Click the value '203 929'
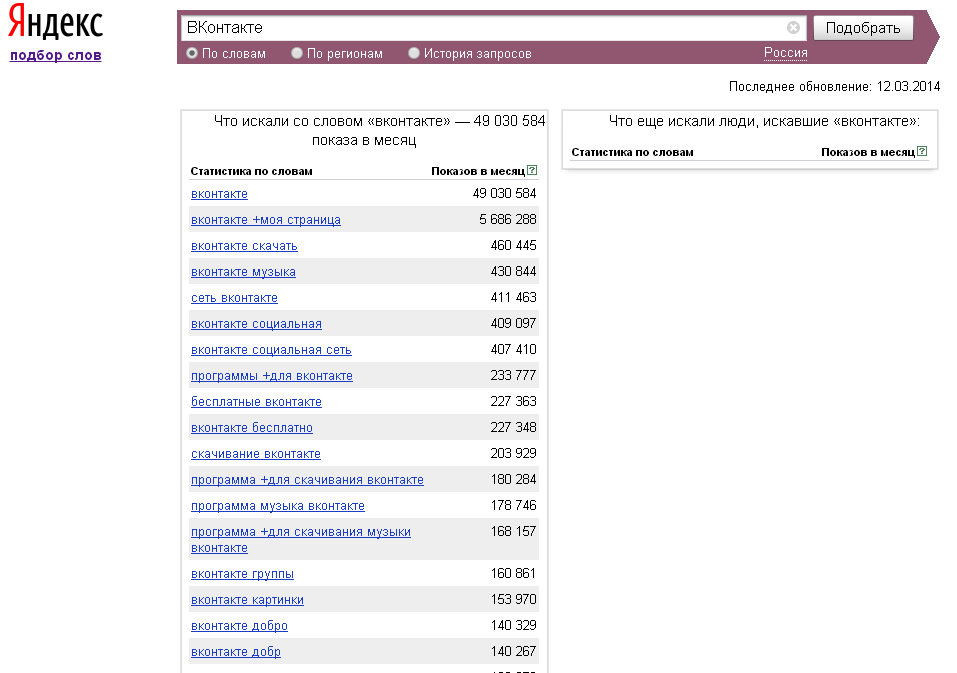The image size is (957, 673). (x=513, y=453)
